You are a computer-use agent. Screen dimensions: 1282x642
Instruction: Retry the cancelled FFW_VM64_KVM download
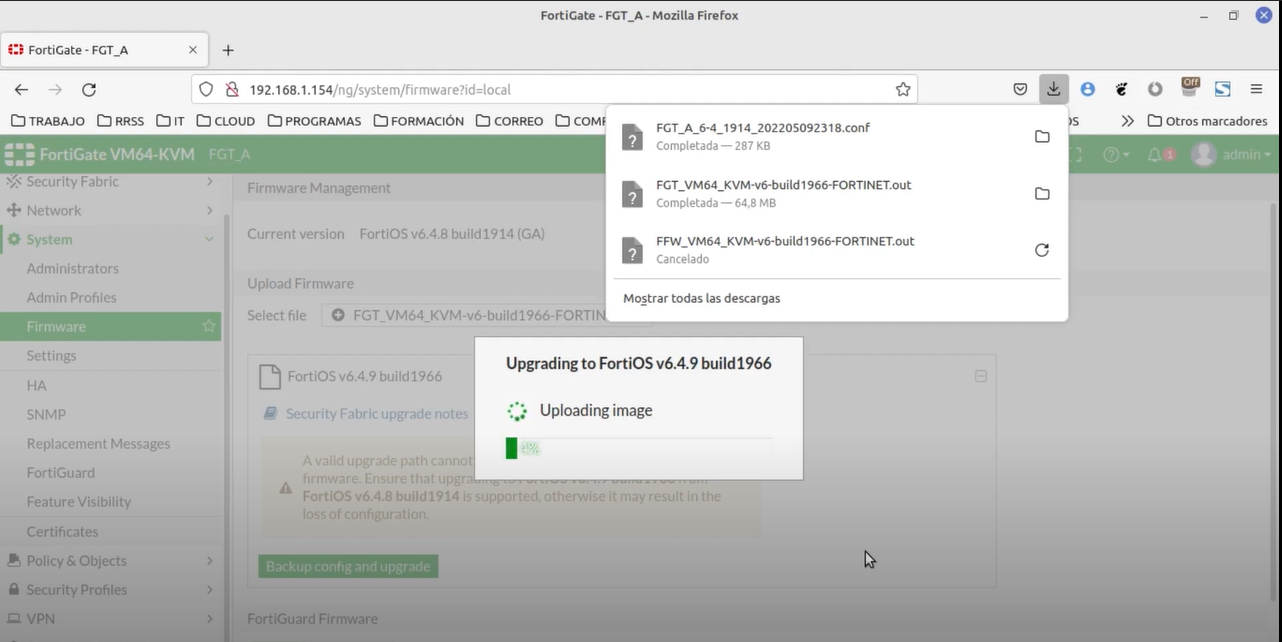click(1042, 250)
